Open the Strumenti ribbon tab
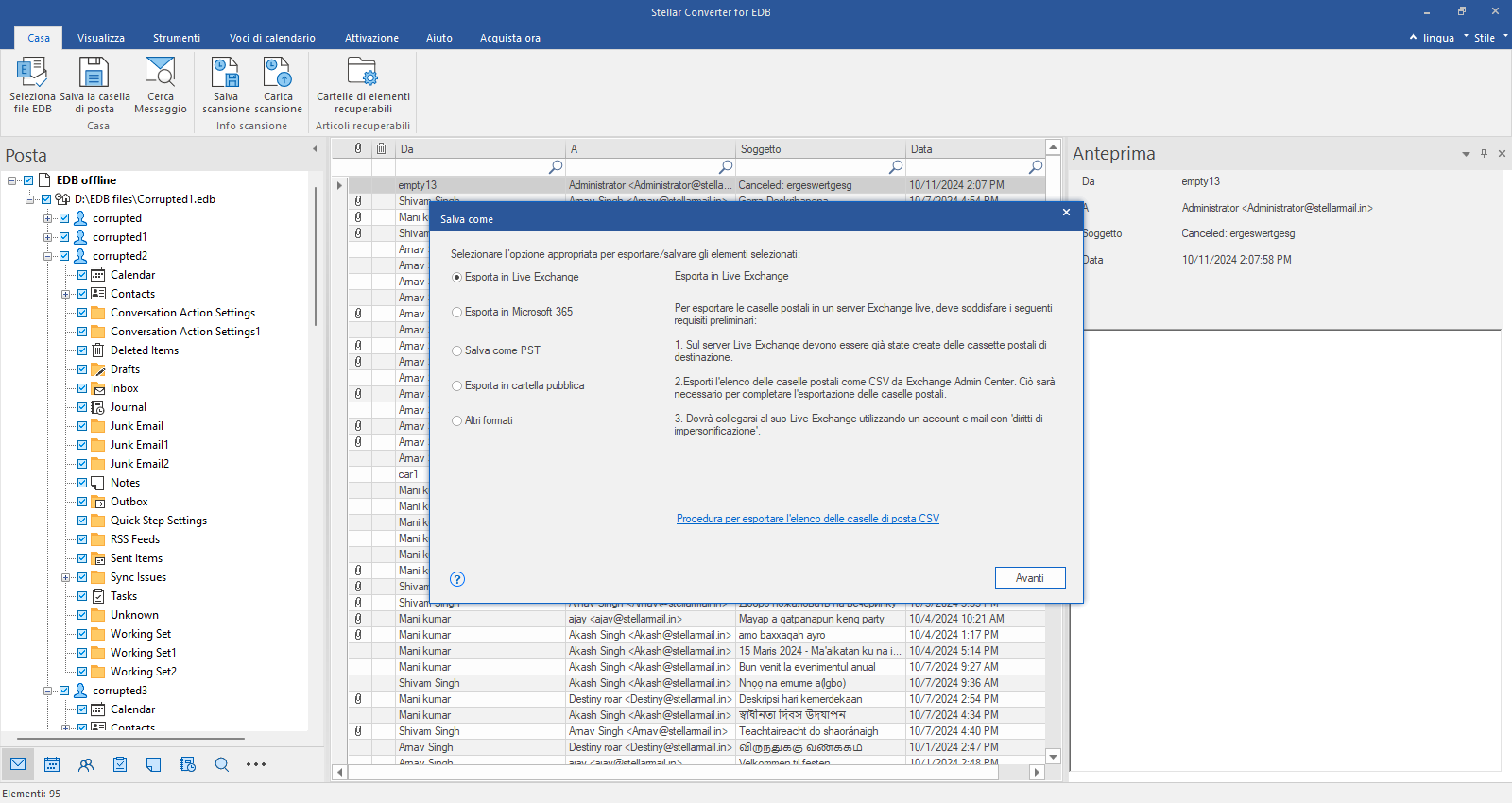The height and width of the screenshot is (803, 1512). (x=177, y=38)
